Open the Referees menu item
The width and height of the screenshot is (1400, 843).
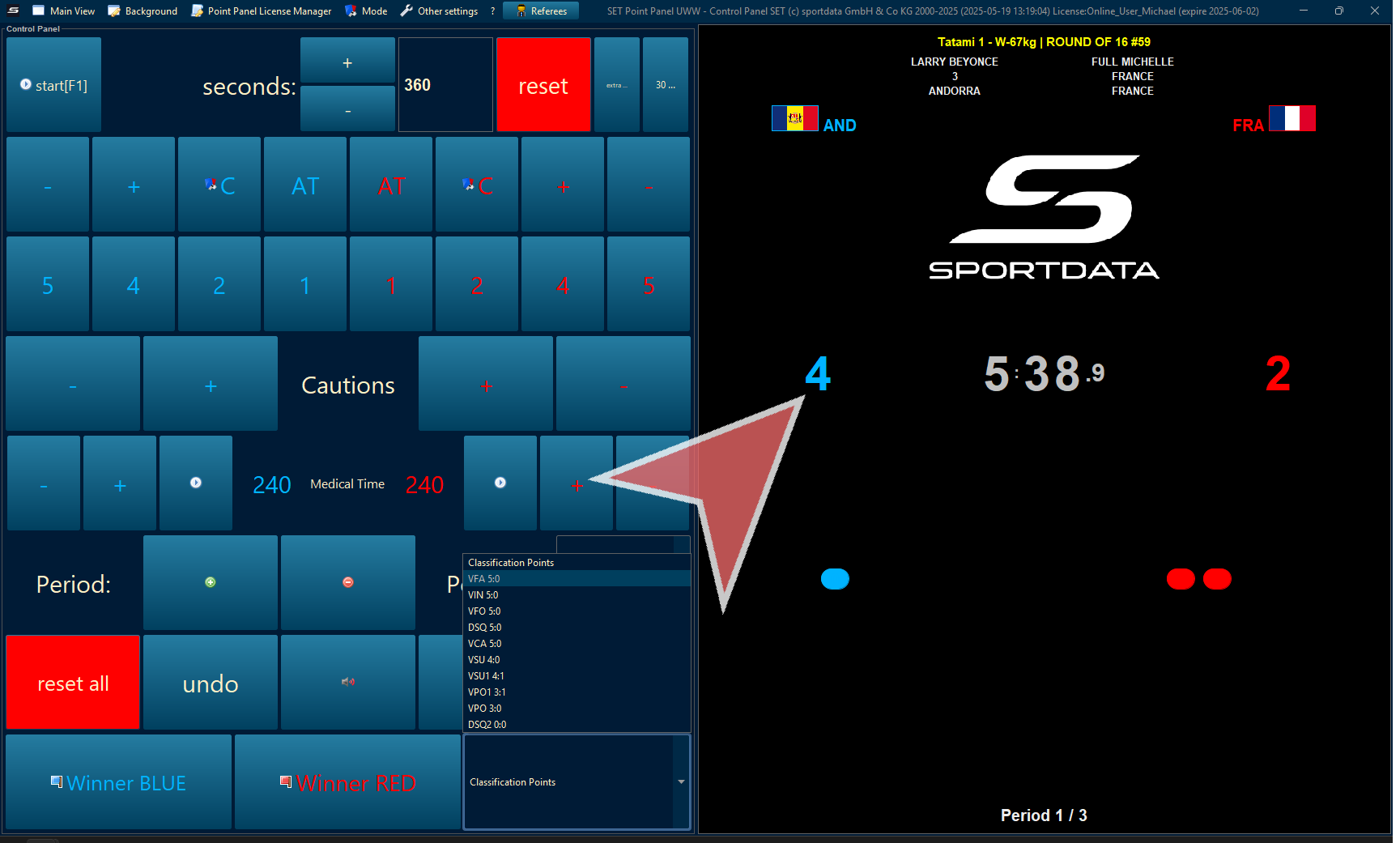(541, 11)
